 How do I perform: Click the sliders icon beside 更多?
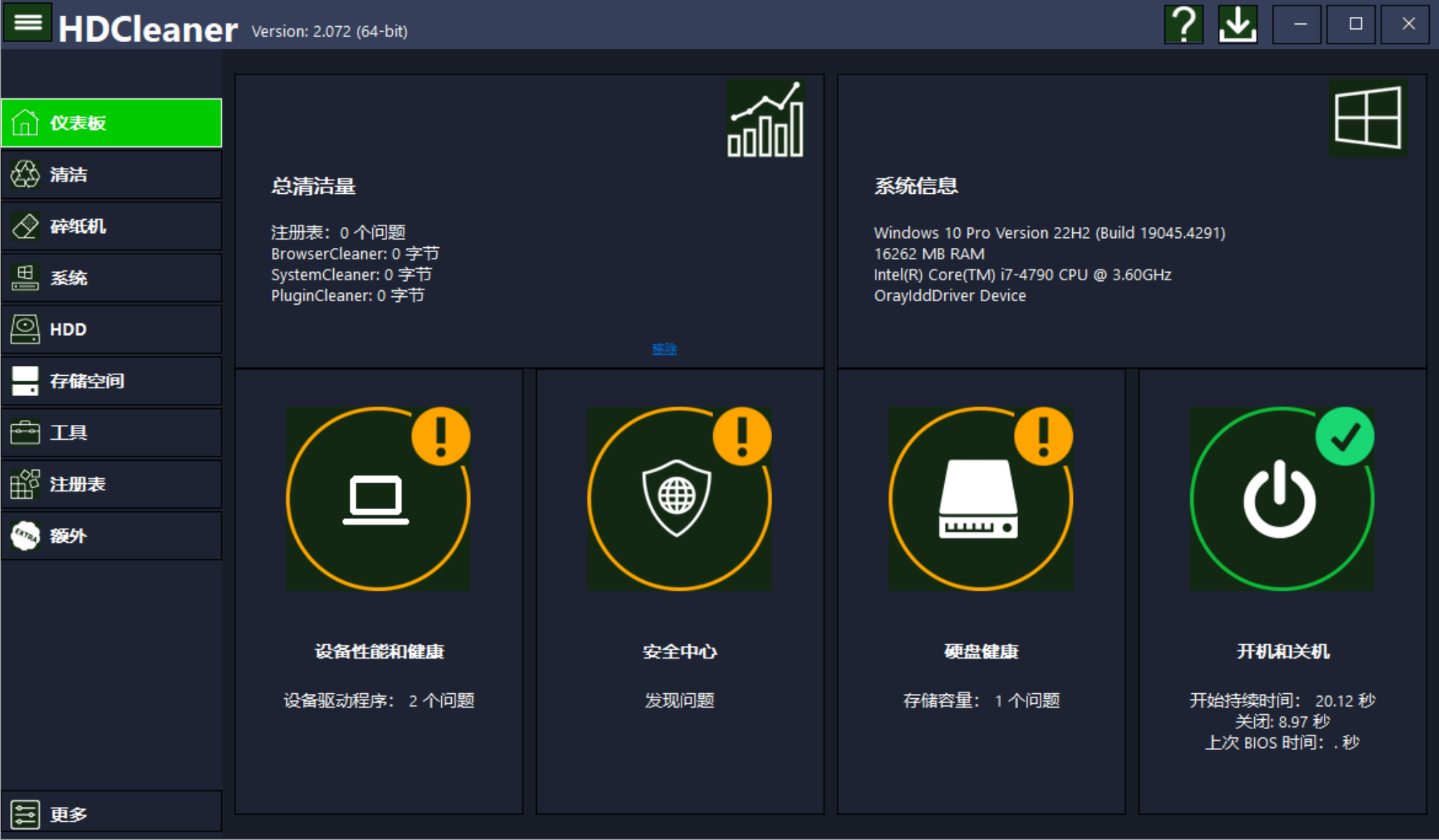(x=25, y=815)
